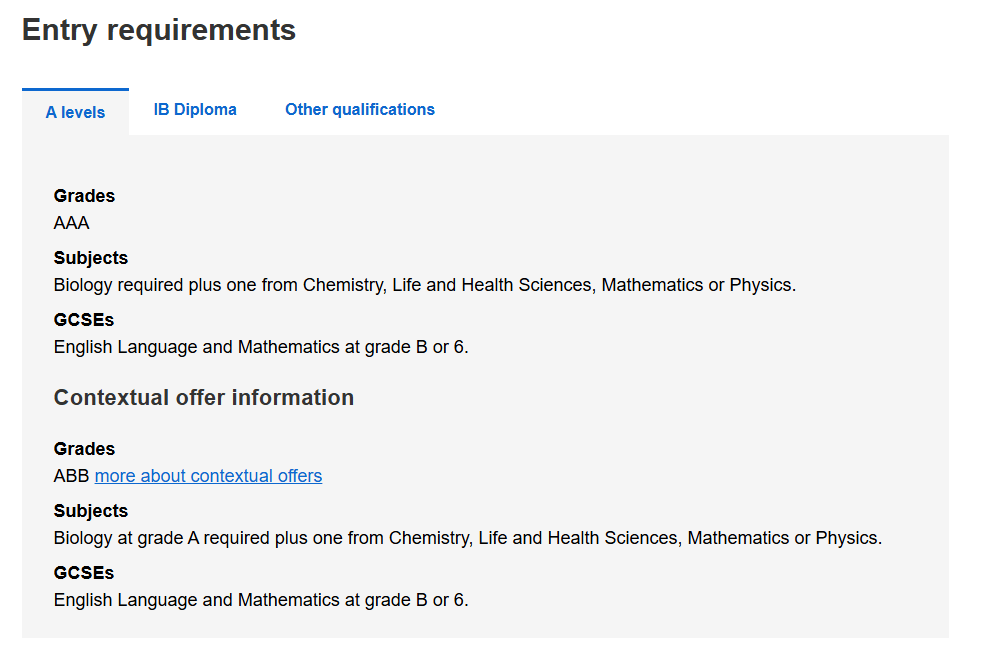Click the blue indicator bar above A levels
The image size is (981, 661).
click(75, 89)
